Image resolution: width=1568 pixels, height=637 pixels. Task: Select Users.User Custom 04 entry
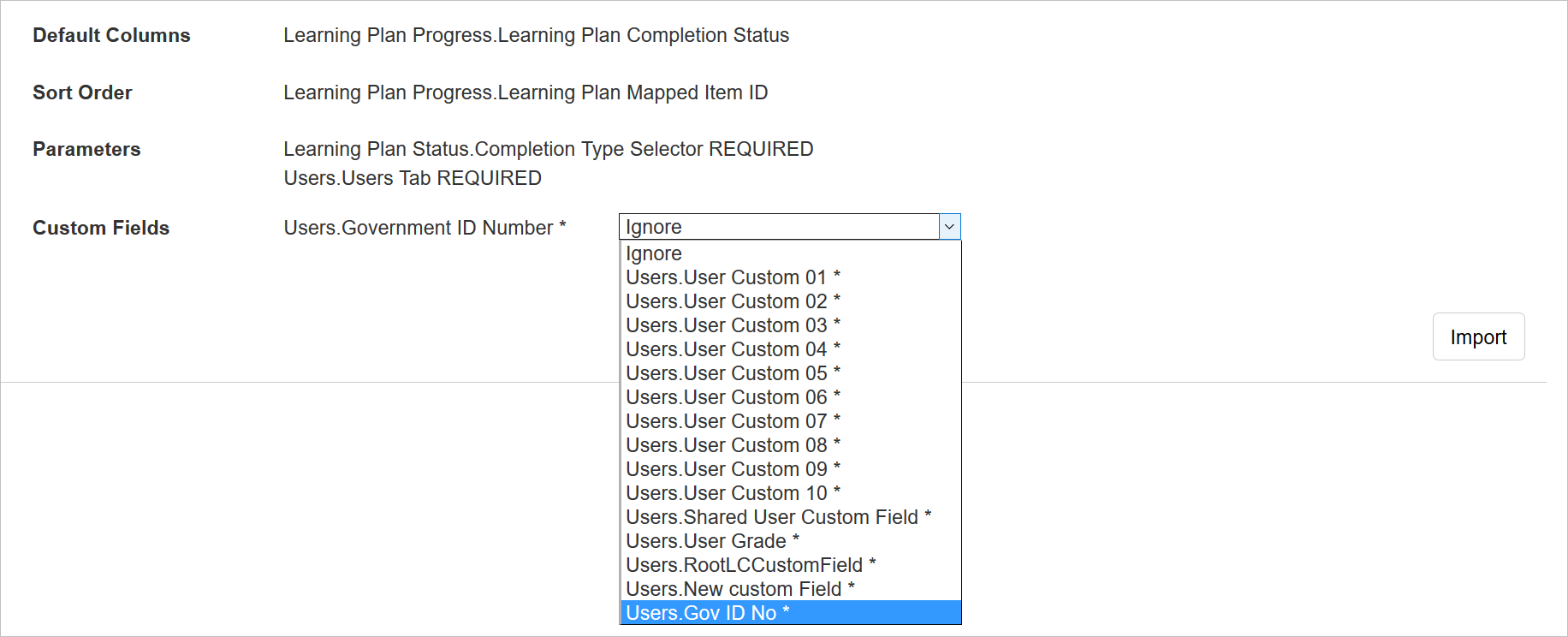(733, 349)
